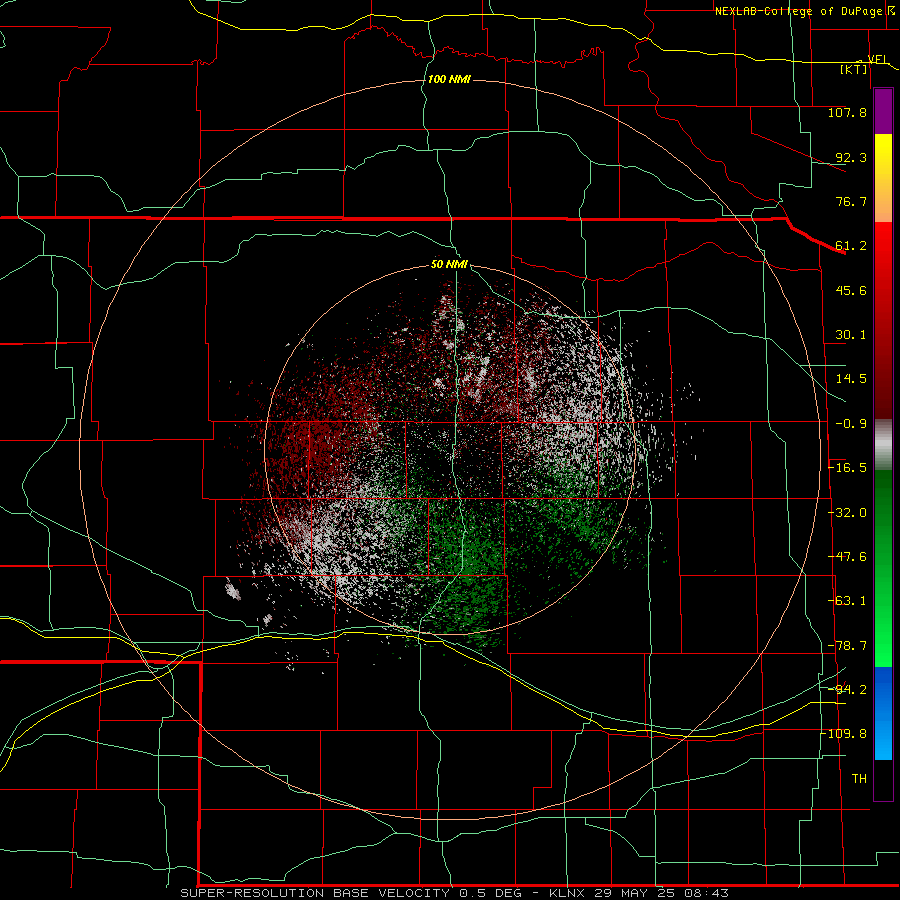The width and height of the screenshot is (900, 900).
Task: Click the VEL [KT] legend heading
Action: (x=863, y=64)
